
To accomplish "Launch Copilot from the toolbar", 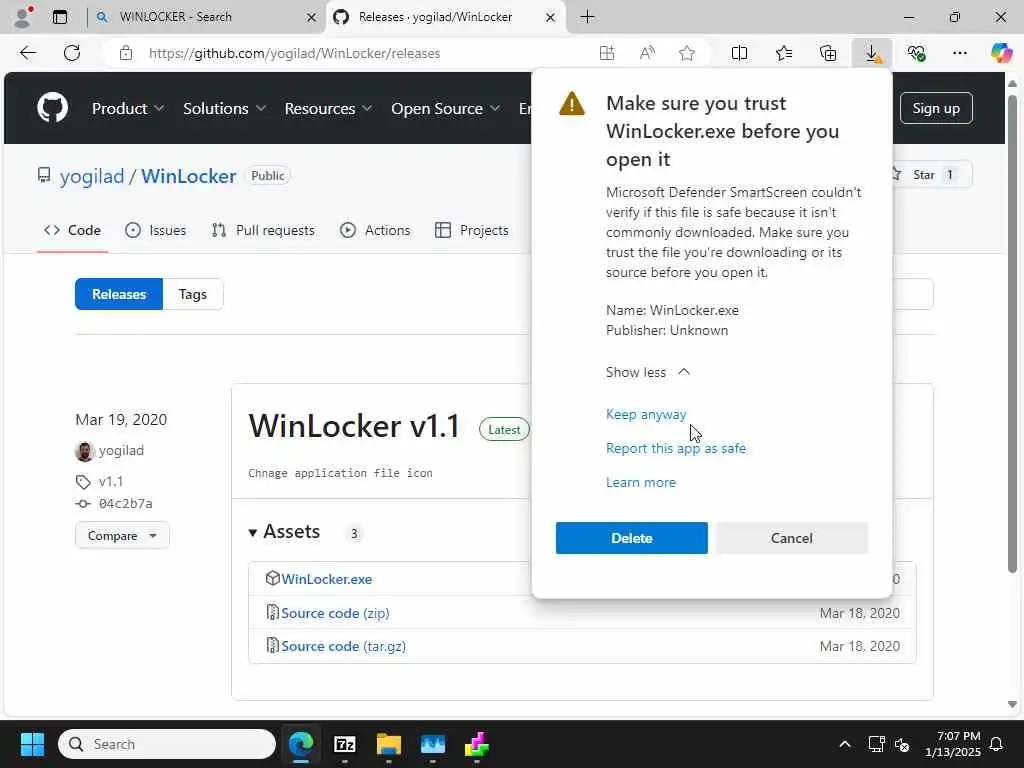I will point(1001,52).
